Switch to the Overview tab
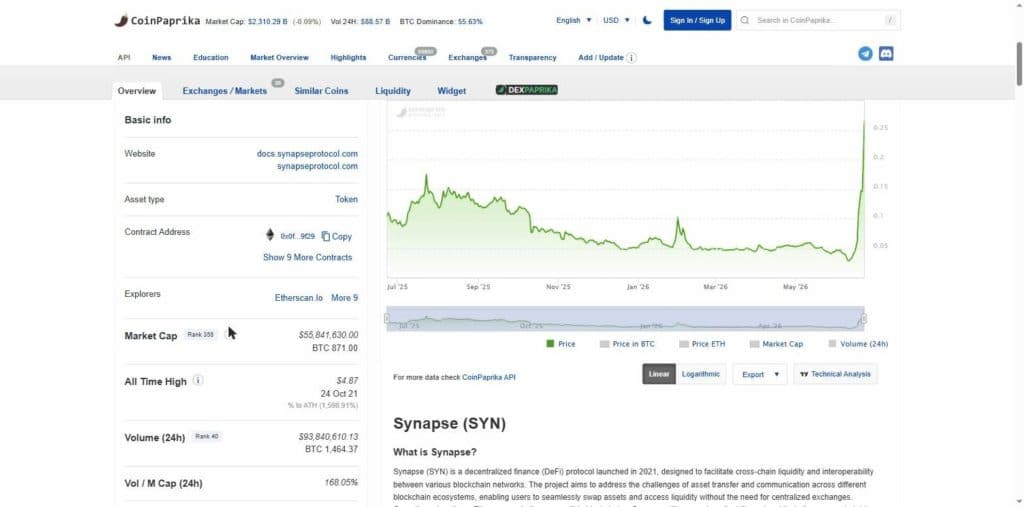 (x=136, y=91)
